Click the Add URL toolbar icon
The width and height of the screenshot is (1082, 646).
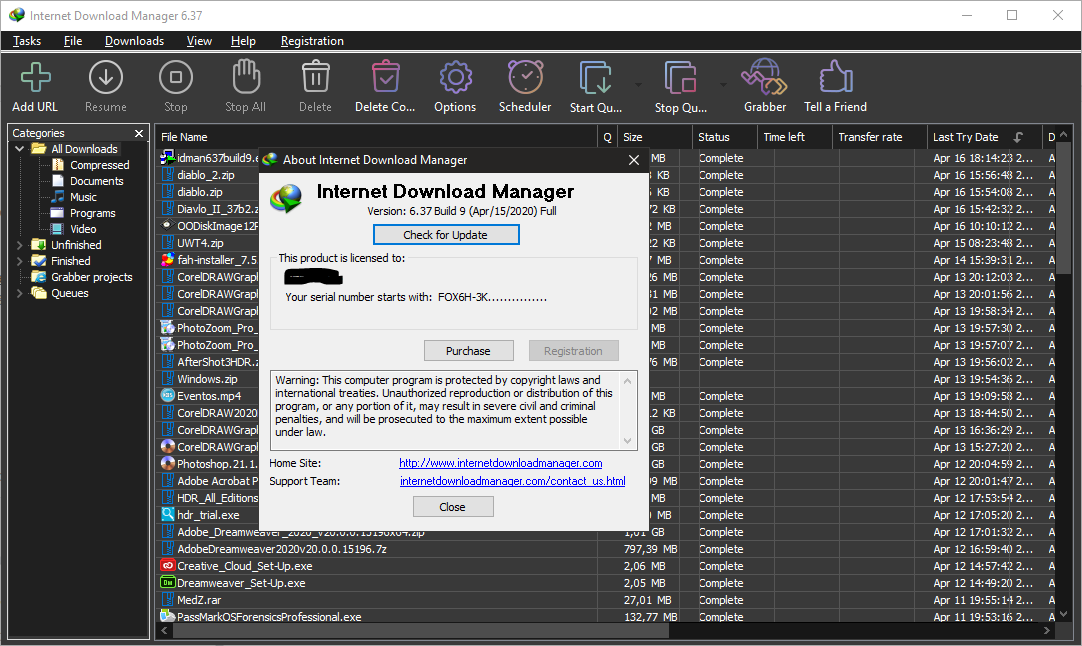coord(35,77)
